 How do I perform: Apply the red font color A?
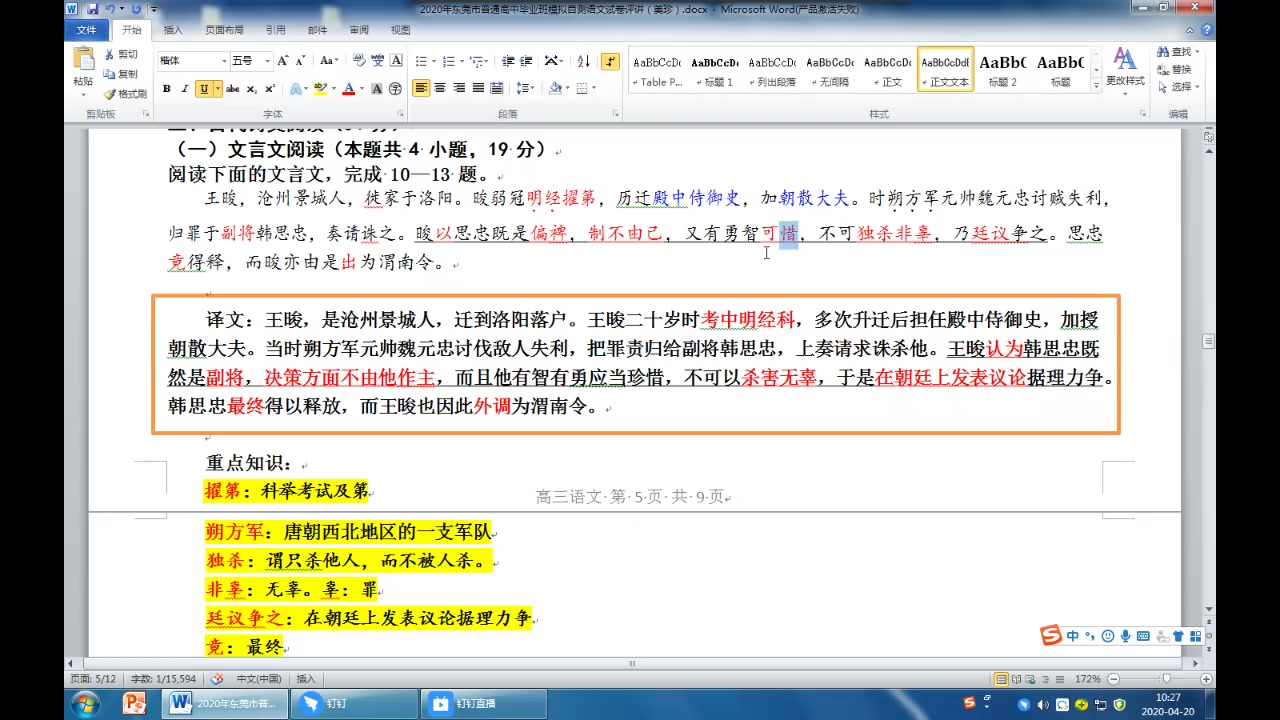(x=348, y=89)
